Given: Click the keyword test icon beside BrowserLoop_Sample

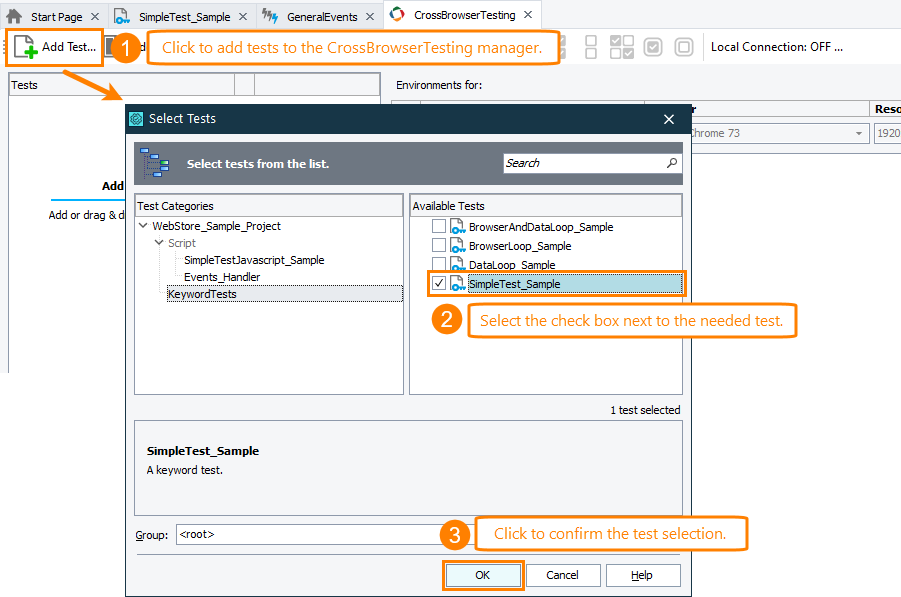Looking at the screenshot, I should [x=457, y=246].
